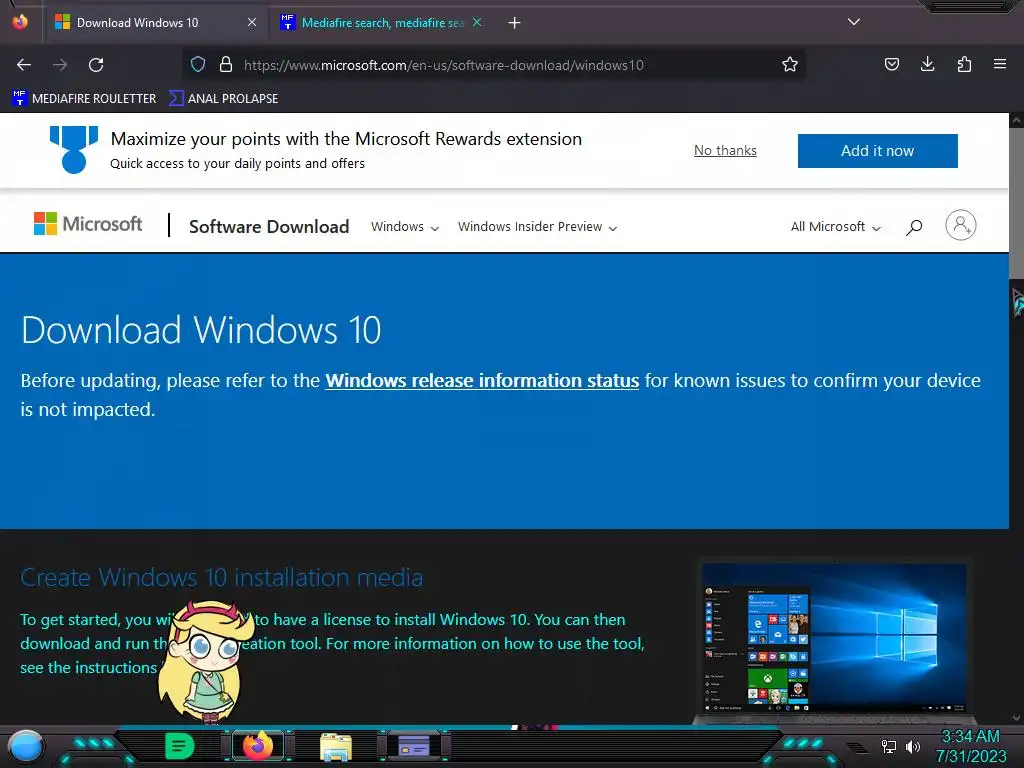Screen dimensions: 1024x768
Task: Click the Microsoft logo
Action: (x=88, y=224)
